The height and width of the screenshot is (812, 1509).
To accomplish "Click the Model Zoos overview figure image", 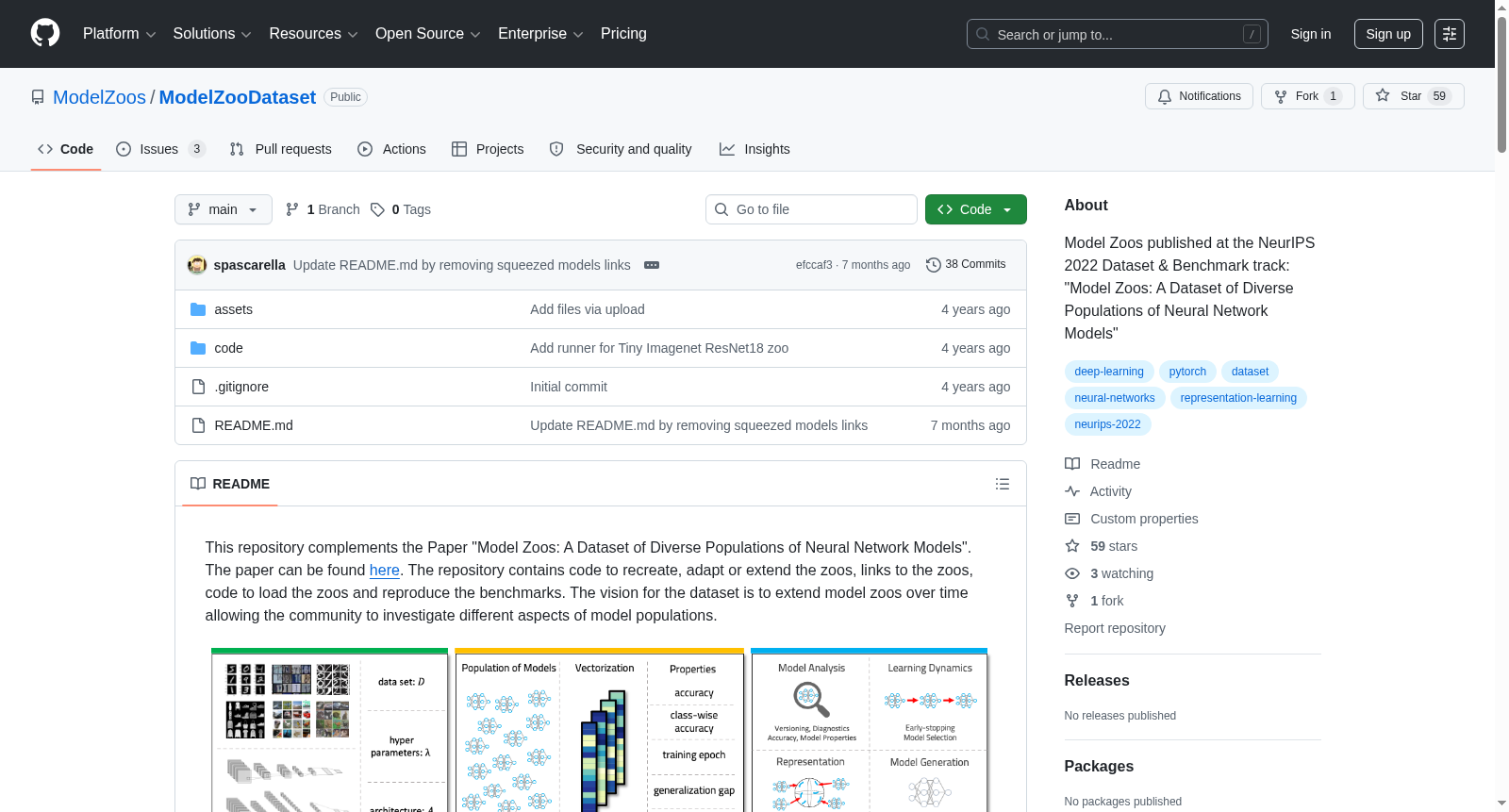I will pyautogui.click(x=599, y=730).
